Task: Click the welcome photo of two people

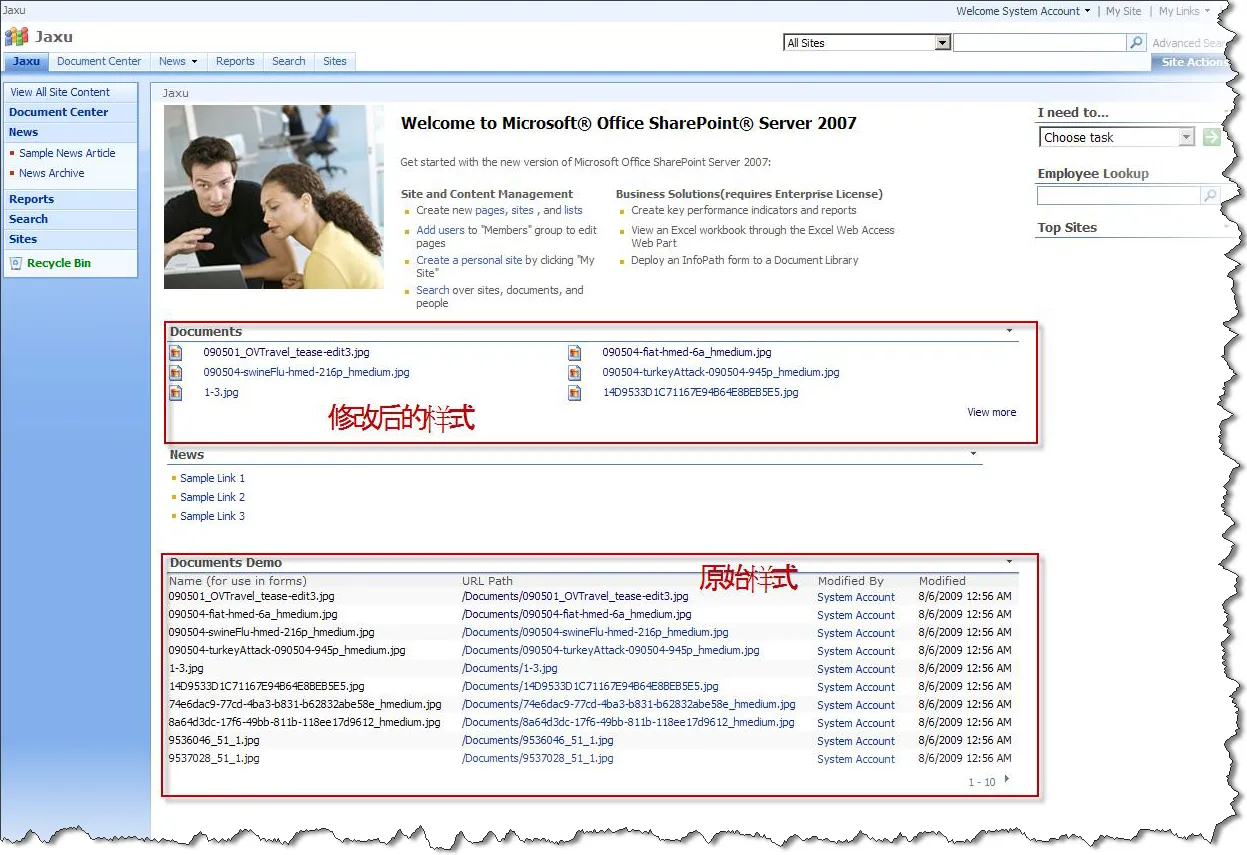Action: click(274, 197)
